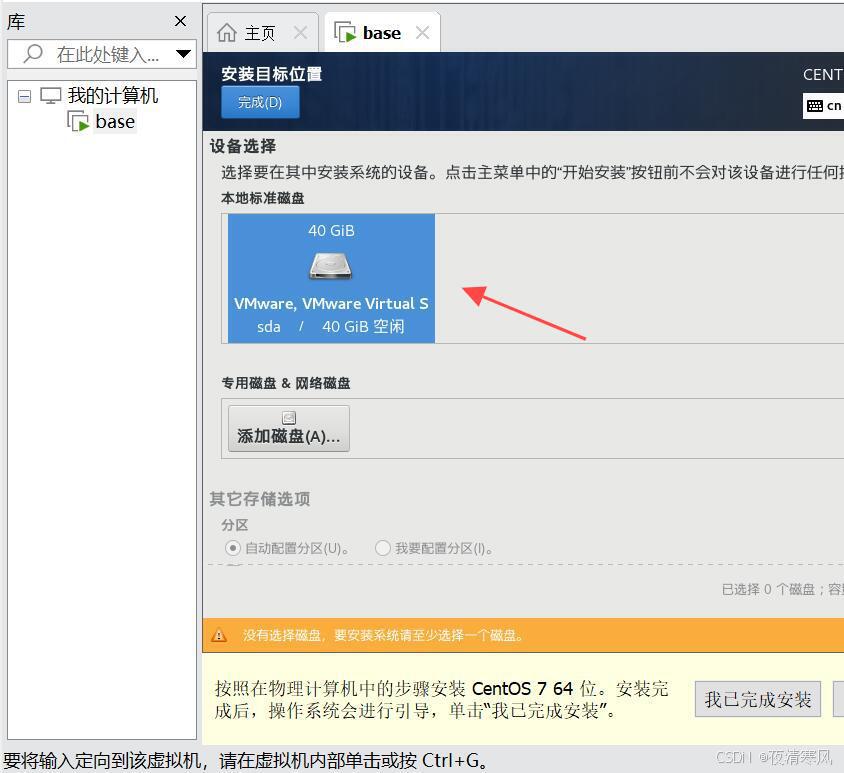Select the 40 GiB VMware virtual disk sda
The height and width of the screenshot is (773, 844).
(332, 278)
